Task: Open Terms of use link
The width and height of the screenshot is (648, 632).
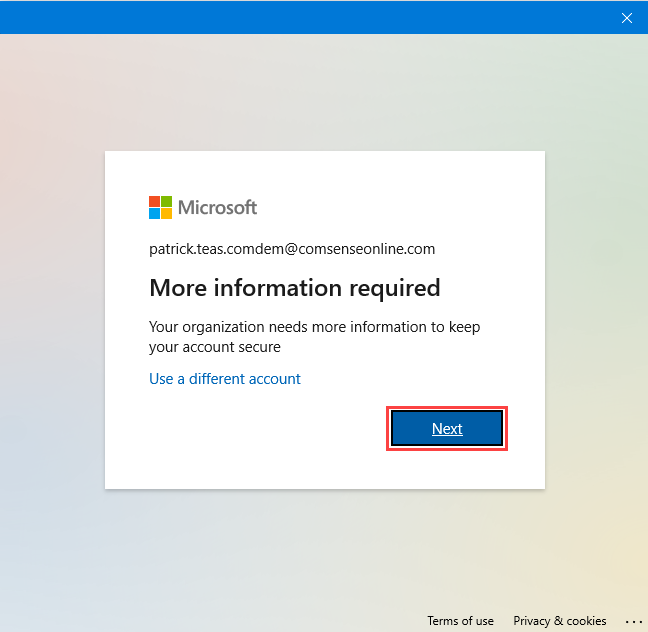Action: click(x=460, y=620)
